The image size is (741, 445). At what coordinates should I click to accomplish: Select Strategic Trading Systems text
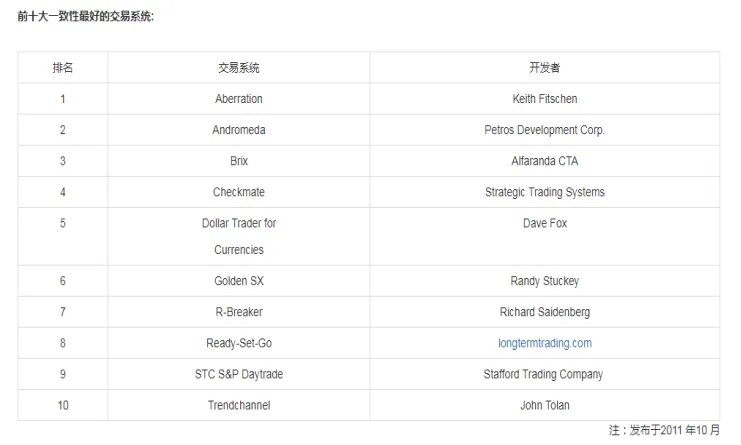(544, 192)
